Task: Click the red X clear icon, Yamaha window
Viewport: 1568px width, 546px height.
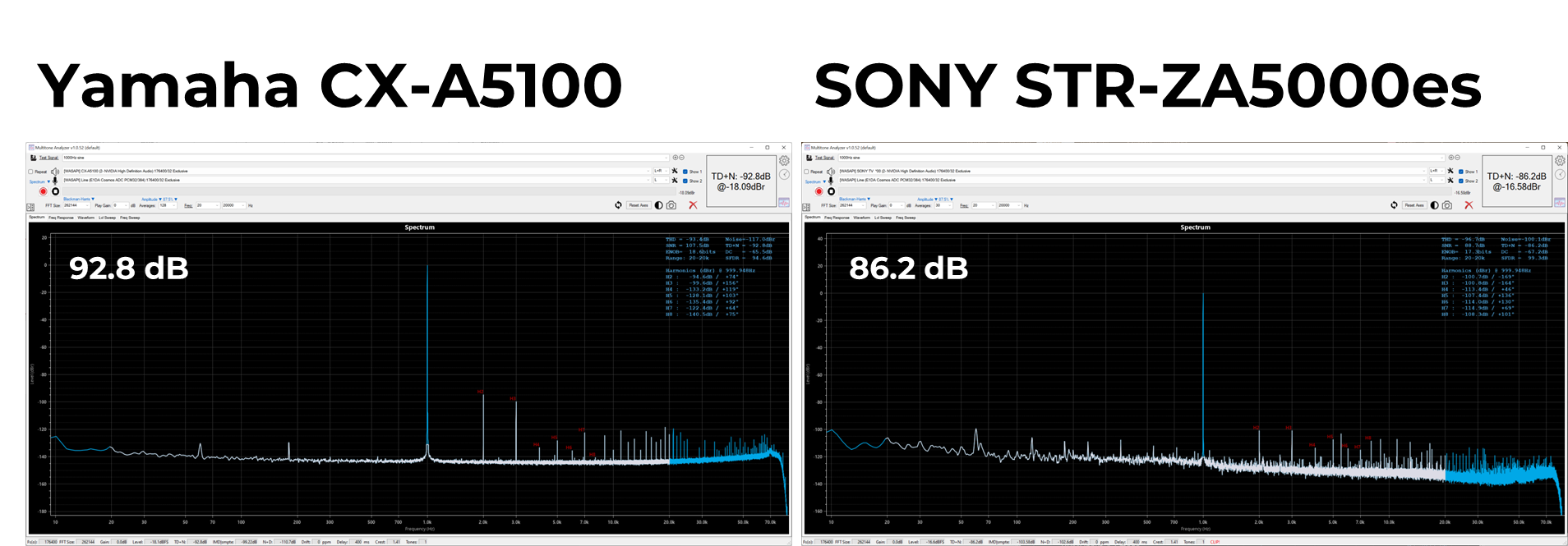Action: tap(693, 205)
